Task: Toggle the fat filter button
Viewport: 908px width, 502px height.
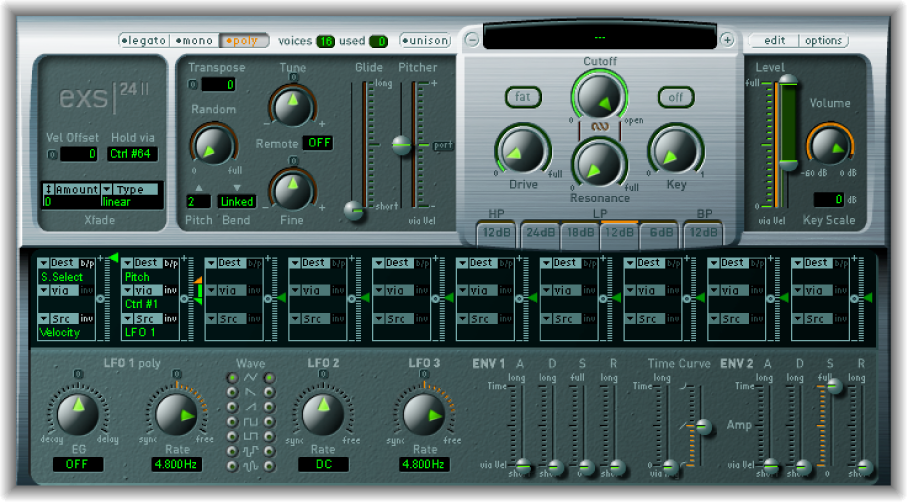Action: 523,97
